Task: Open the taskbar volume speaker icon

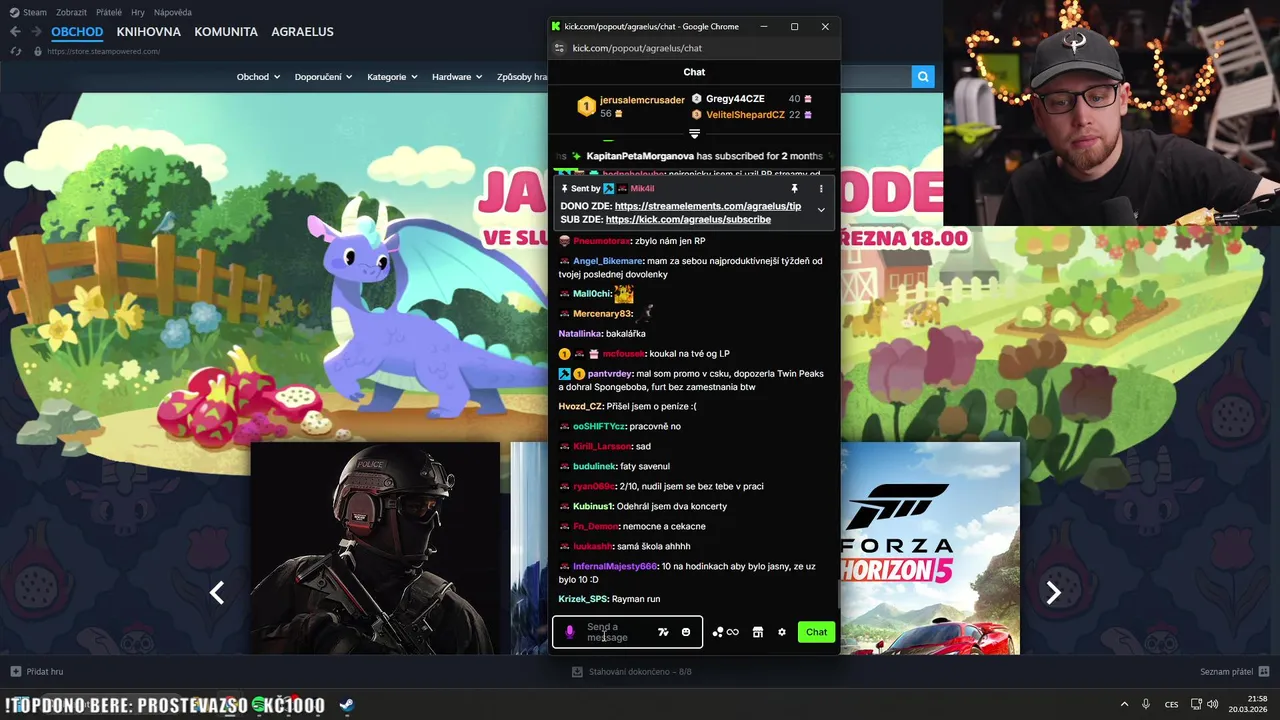Action: [1213, 705]
